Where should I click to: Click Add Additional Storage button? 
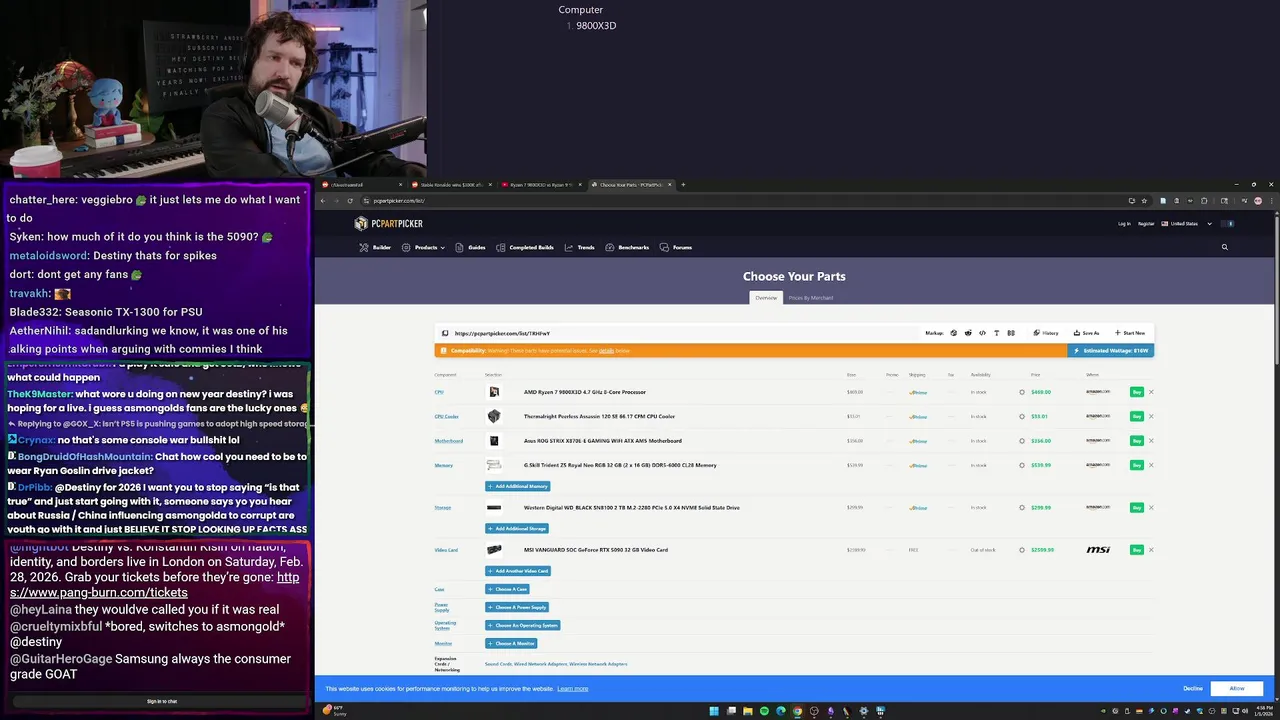(x=517, y=528)
